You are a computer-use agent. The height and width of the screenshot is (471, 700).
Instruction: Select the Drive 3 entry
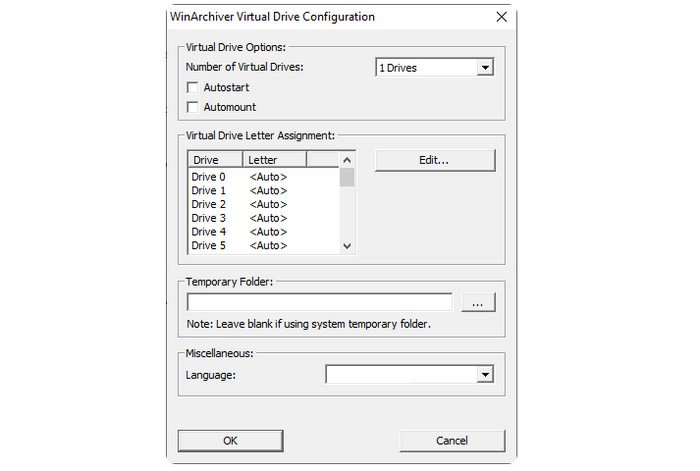[x=209, y=218]
